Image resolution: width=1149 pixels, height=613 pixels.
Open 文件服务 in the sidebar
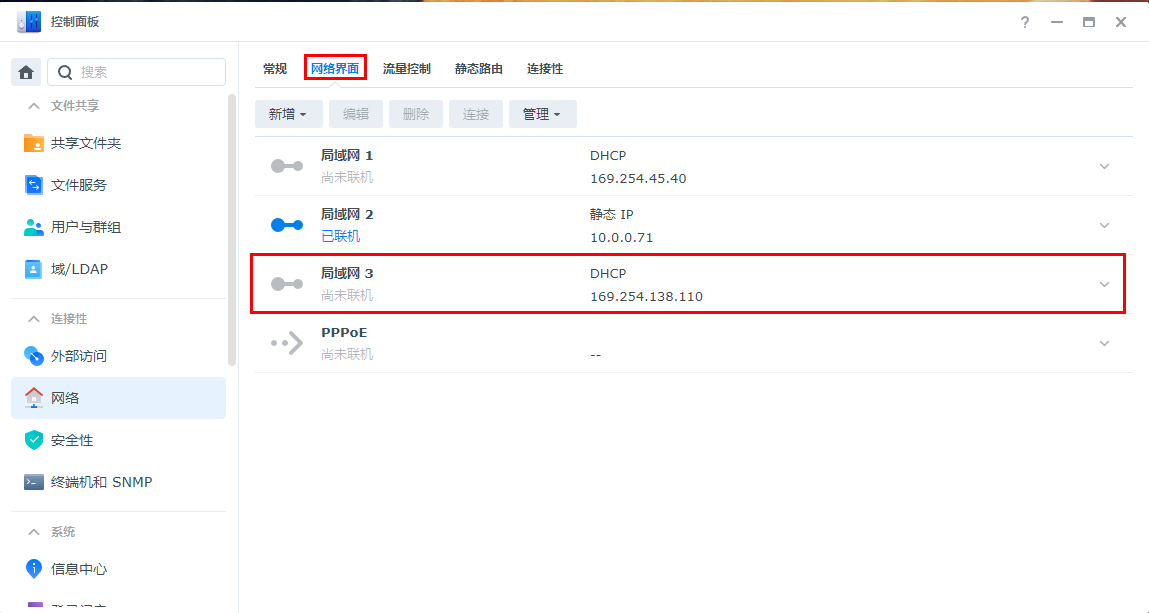pos(78,185)
